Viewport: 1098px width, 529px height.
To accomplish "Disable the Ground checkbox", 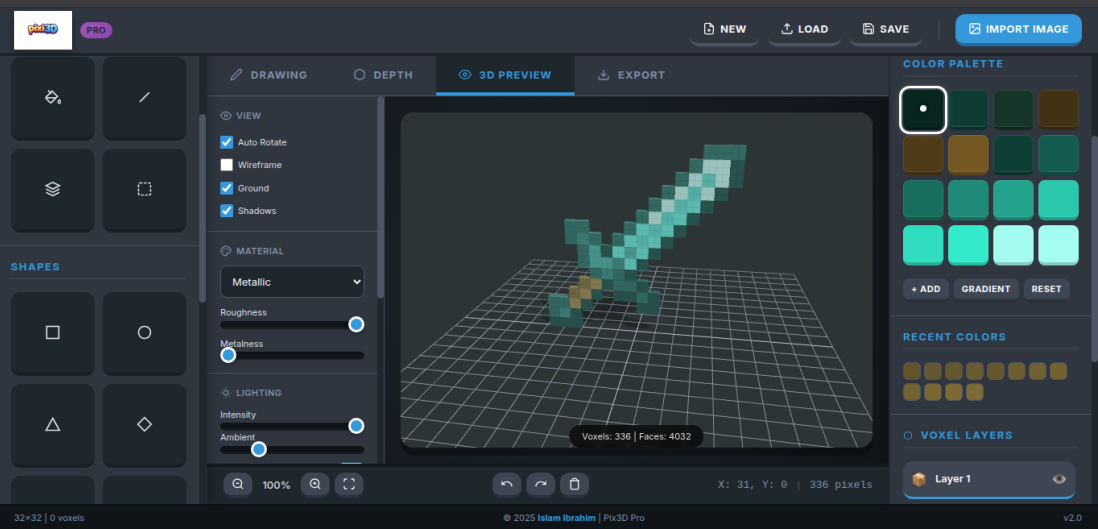I will tap(227, 188).
